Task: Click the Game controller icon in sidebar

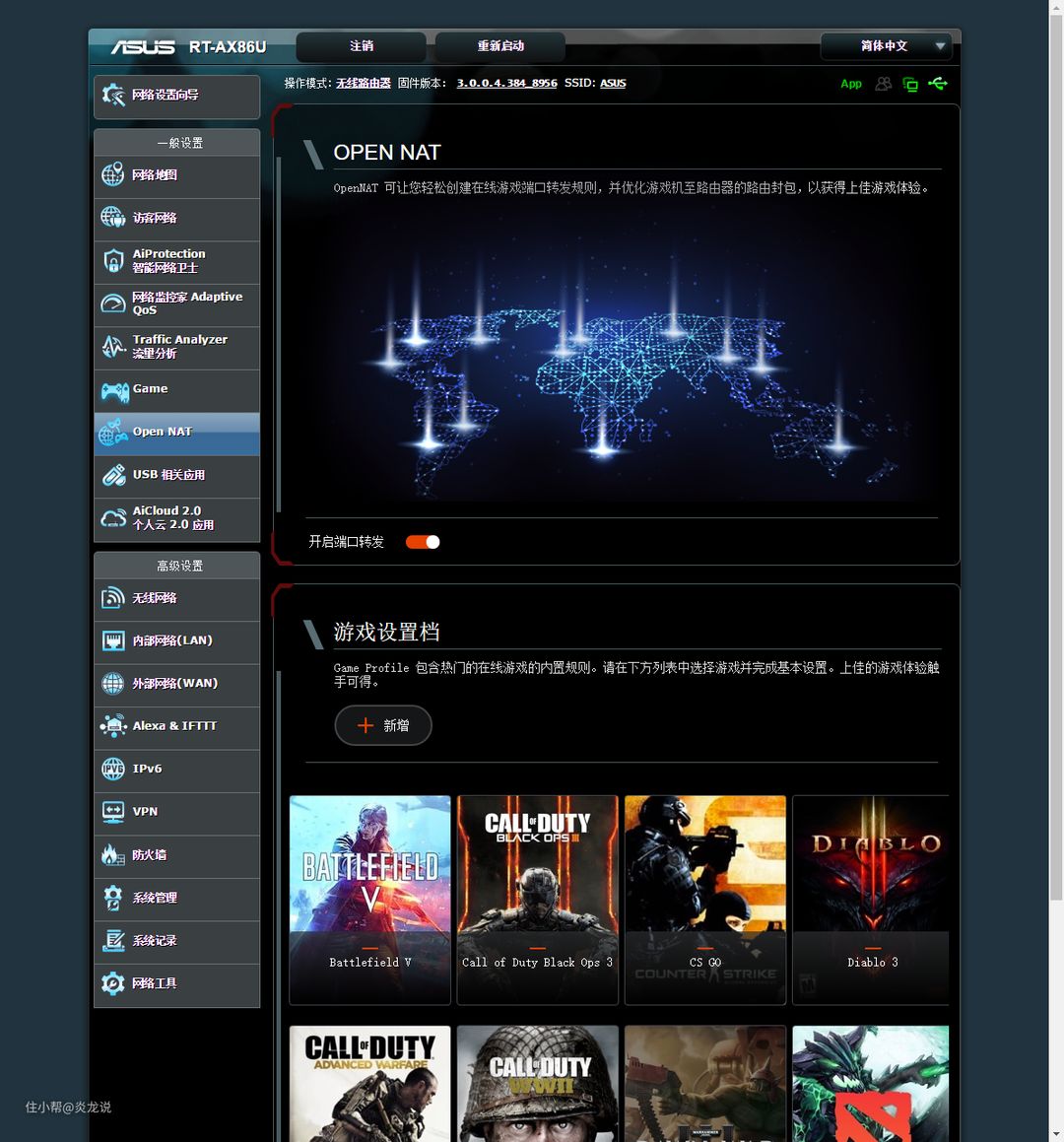Action: click(x=114, y=391)
